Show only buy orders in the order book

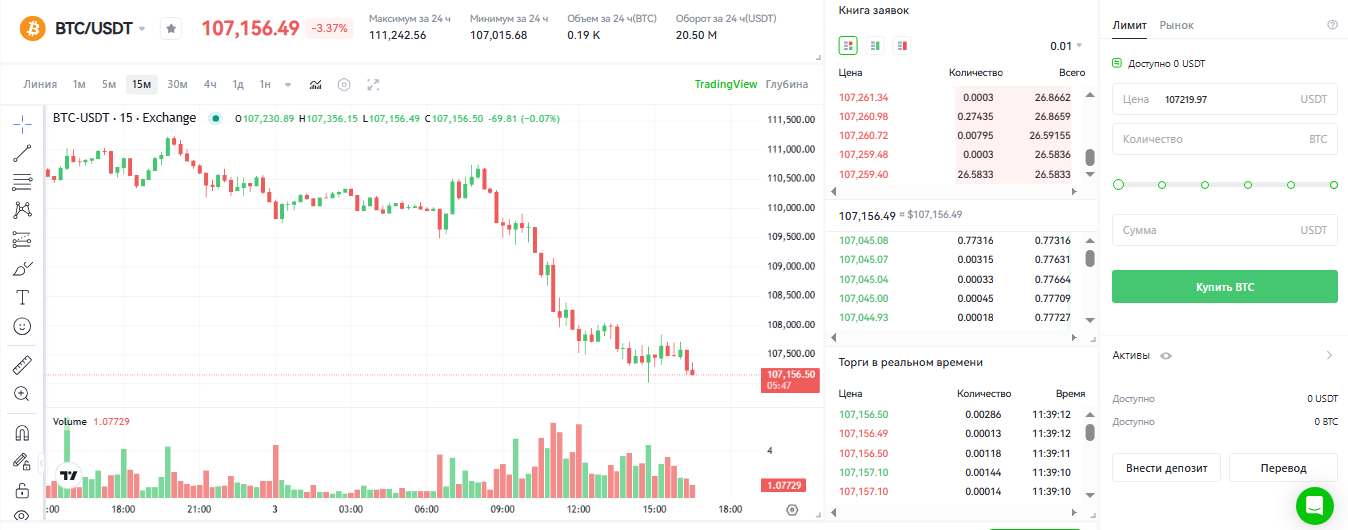pyautogui.click(x=875, y=45)
